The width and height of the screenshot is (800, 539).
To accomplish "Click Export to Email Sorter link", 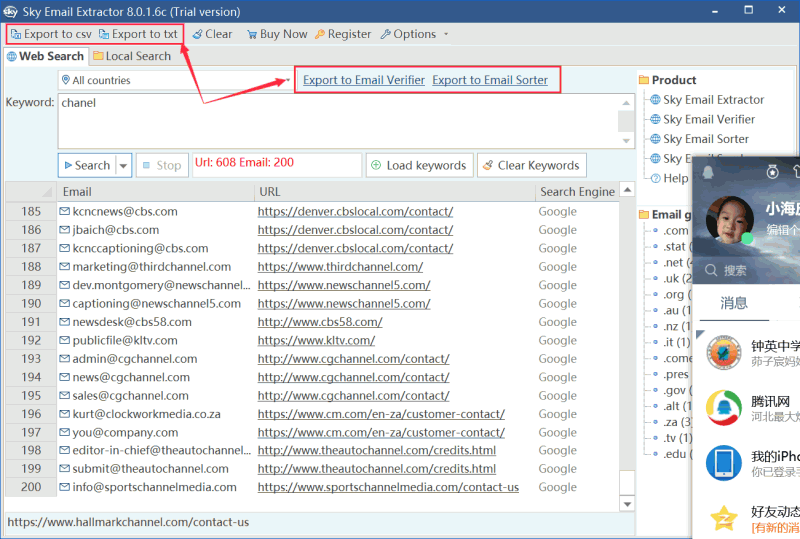I will coord(489,80).
